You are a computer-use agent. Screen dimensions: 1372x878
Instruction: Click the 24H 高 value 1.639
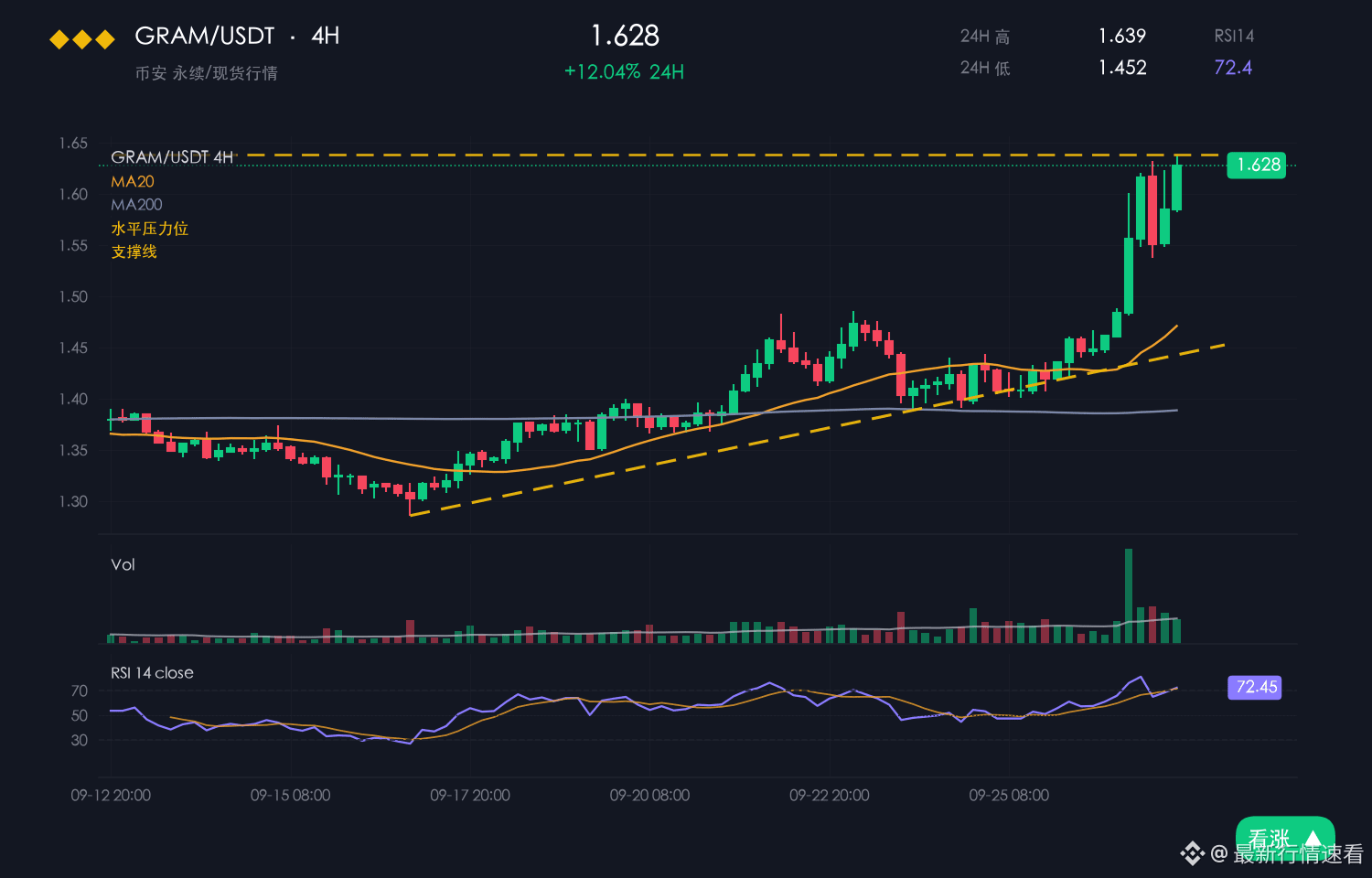tap(1122, 36)
